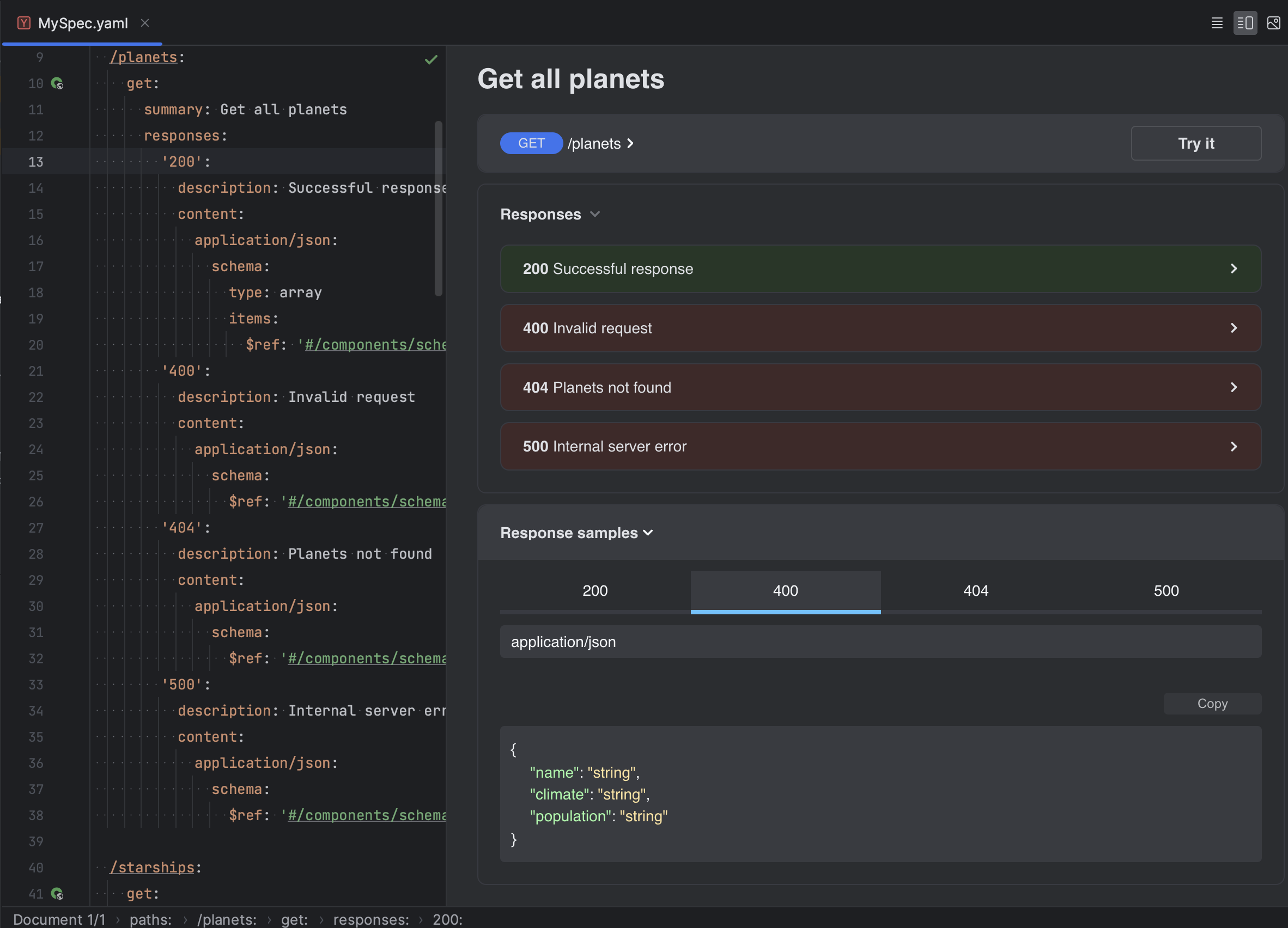The image size is (1288, 928).
Task: Click responses in the breadcrumb bar
Action: click(370, 918)
